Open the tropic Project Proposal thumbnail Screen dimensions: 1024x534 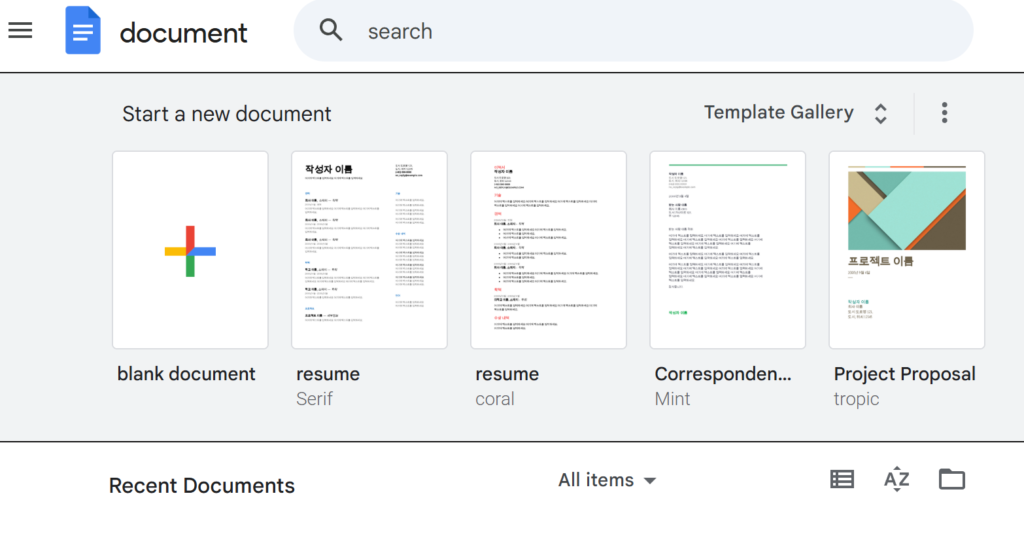pos(906,250)
